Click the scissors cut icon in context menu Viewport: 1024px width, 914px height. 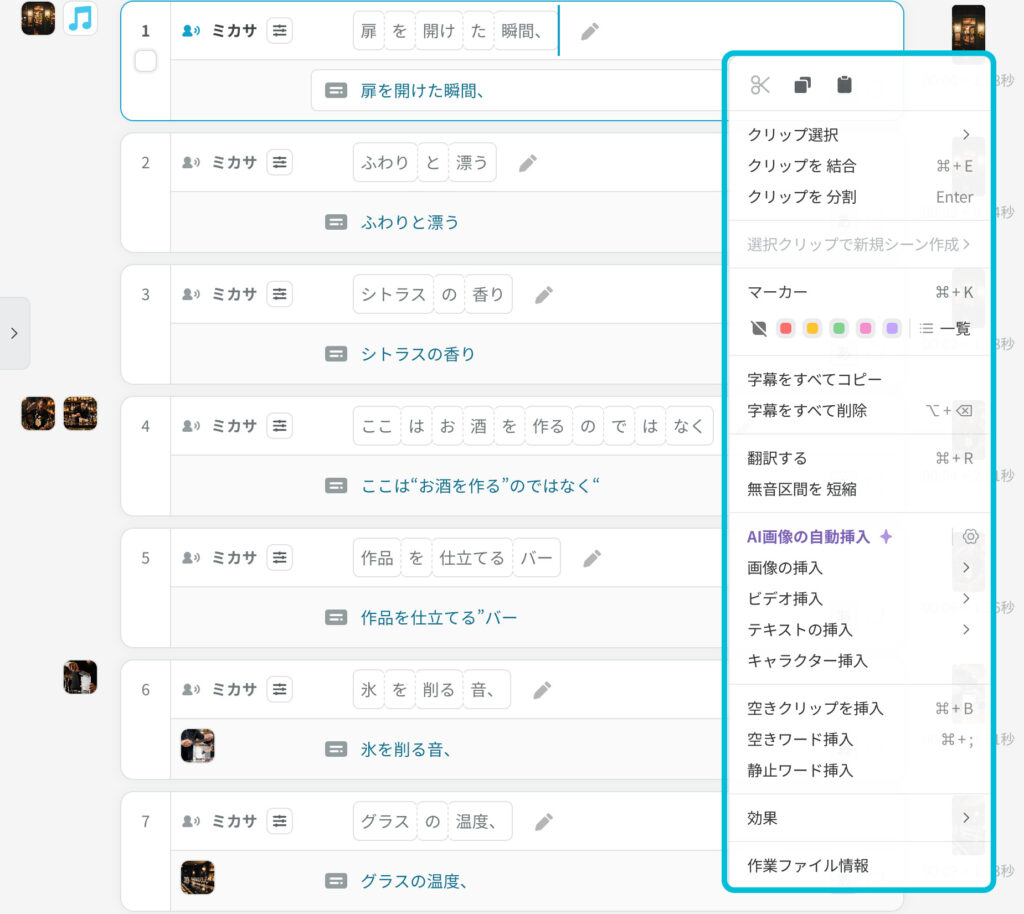tap(760, 85)
